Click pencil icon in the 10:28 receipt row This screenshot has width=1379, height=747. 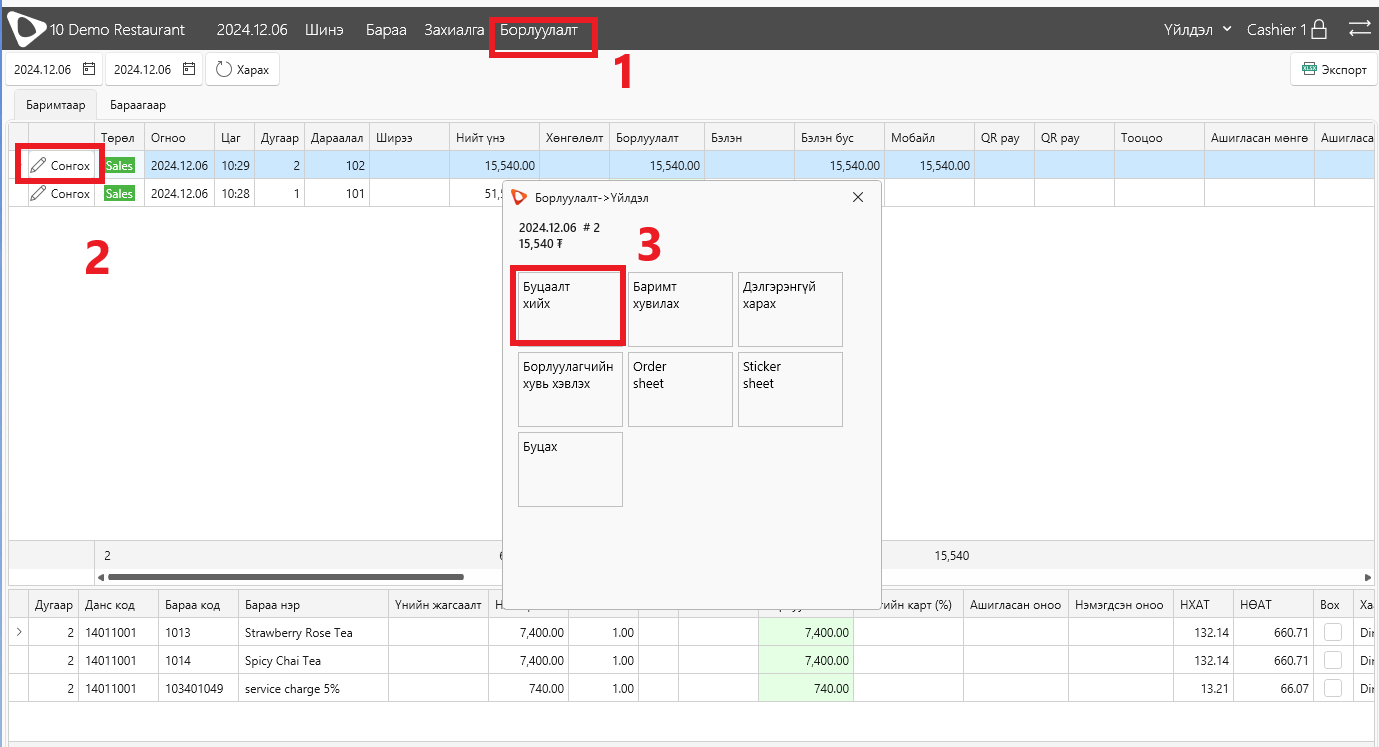pos(39,193)
